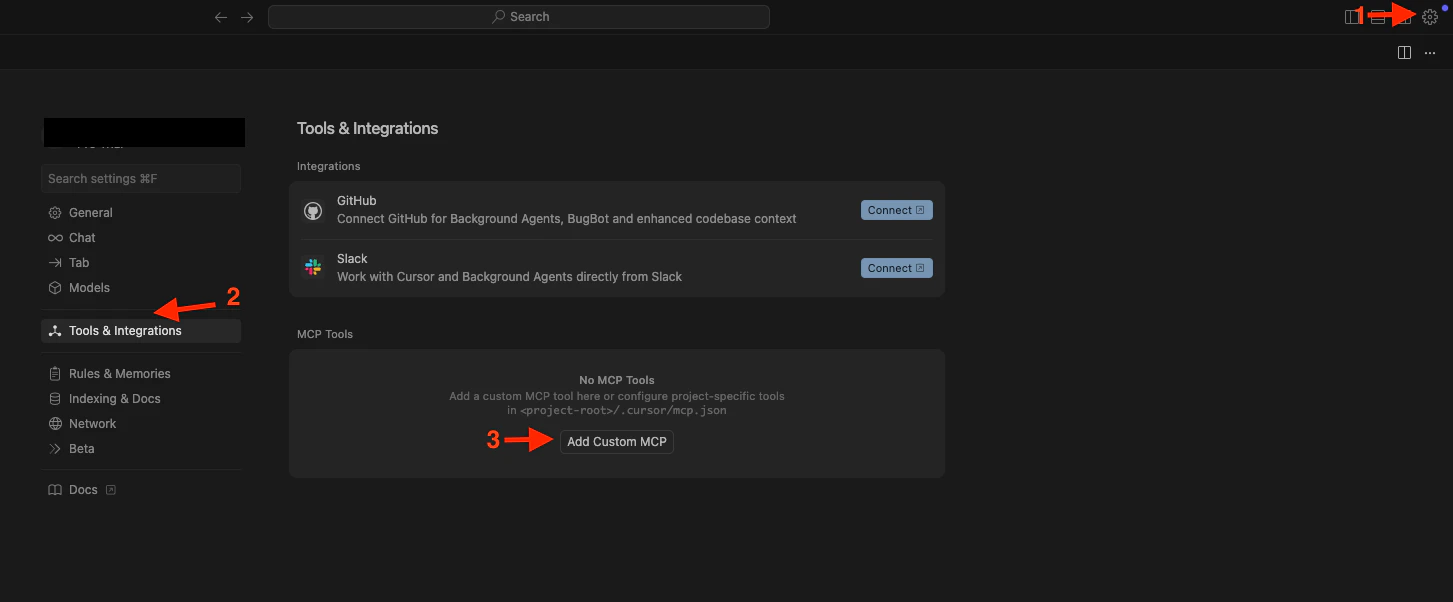Open the Beta settings section

[x=81, y=448]
